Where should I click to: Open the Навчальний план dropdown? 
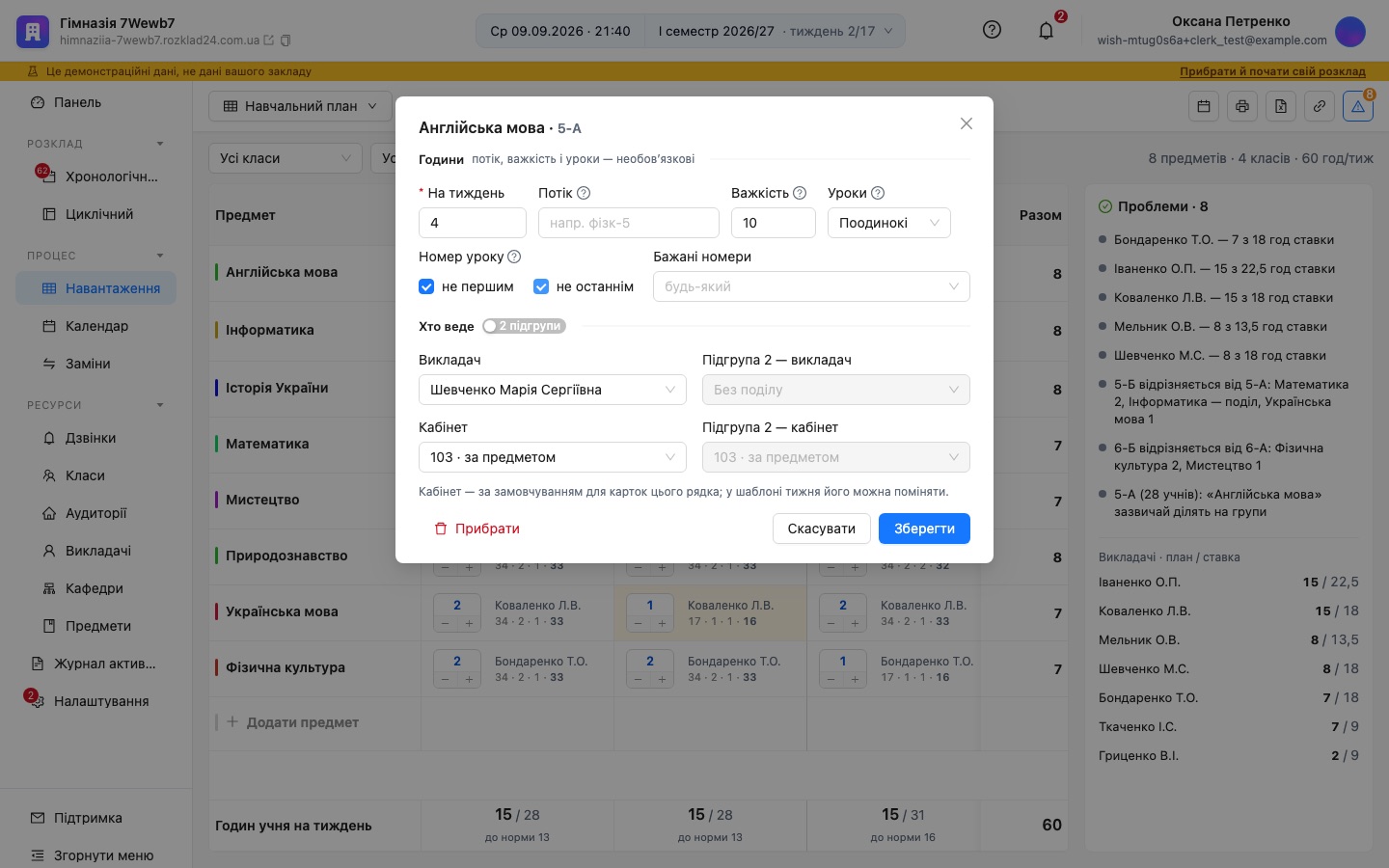click(300, 106)
